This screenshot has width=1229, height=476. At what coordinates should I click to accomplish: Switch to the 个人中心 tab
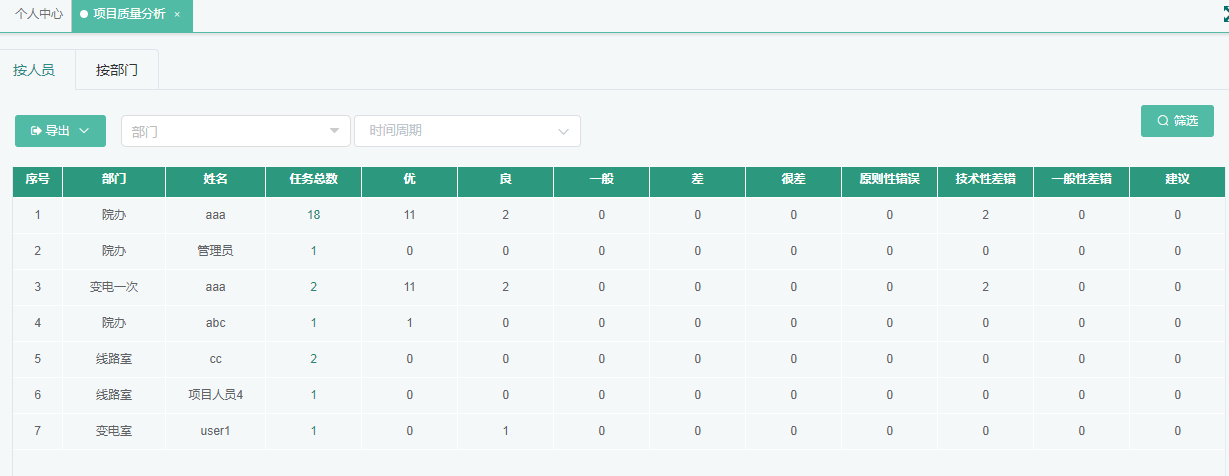[x=38, y=15]
